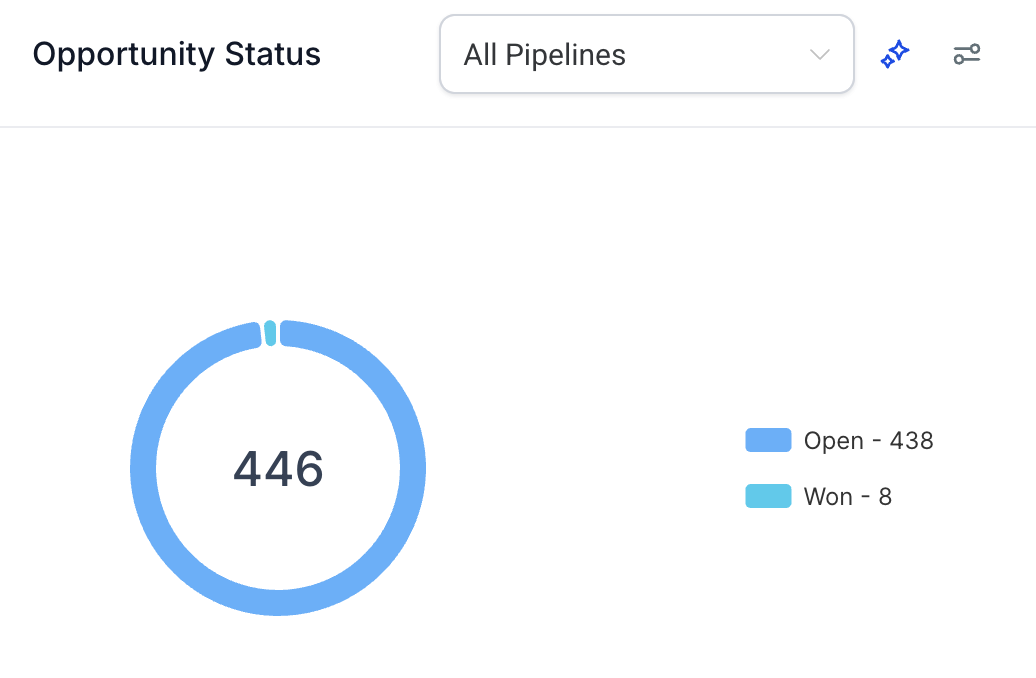1036x678 pixels.
Task: Click the blue donut ring's Open arc
Action: click(x=278, y=602)
